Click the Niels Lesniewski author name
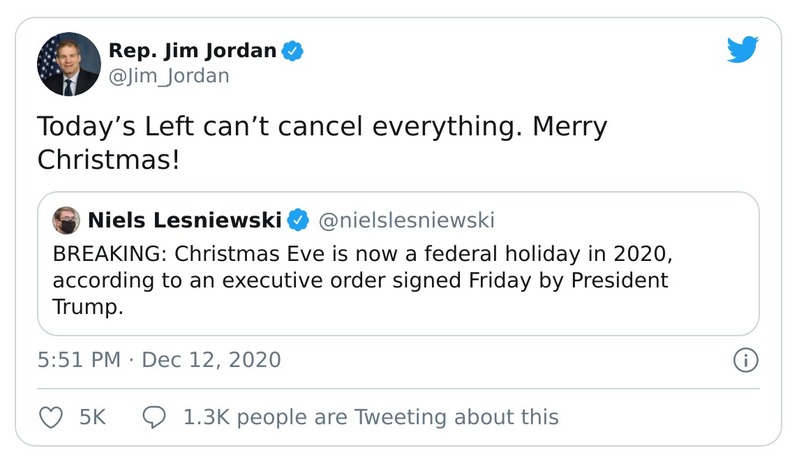The image size is (799, 464). tap(184, 219)
